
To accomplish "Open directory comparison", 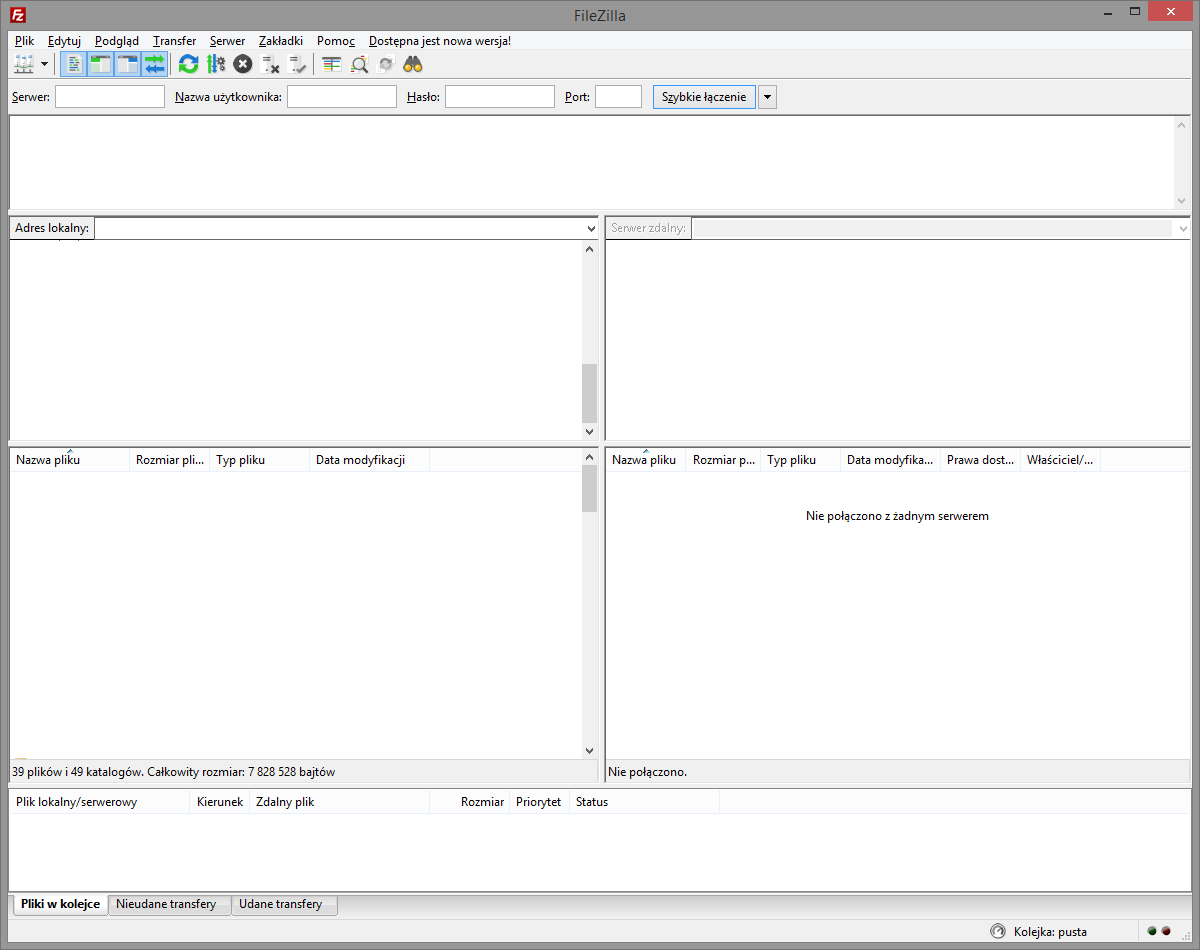I will click(x=358, y=64).
